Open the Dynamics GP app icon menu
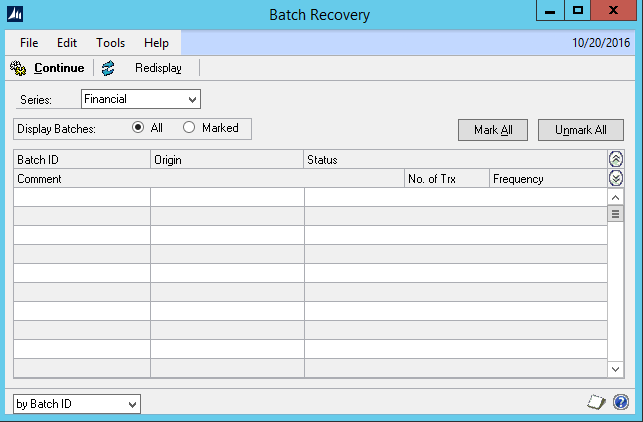 pyautogui.click(x=15, y=14)
